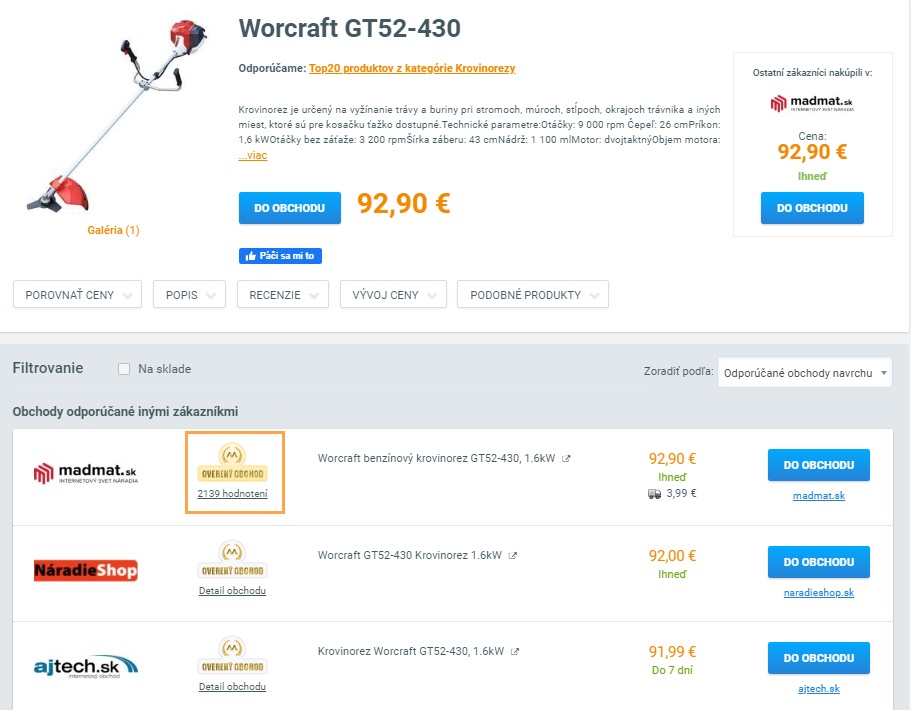Go to the Popis section

(189, 295)
